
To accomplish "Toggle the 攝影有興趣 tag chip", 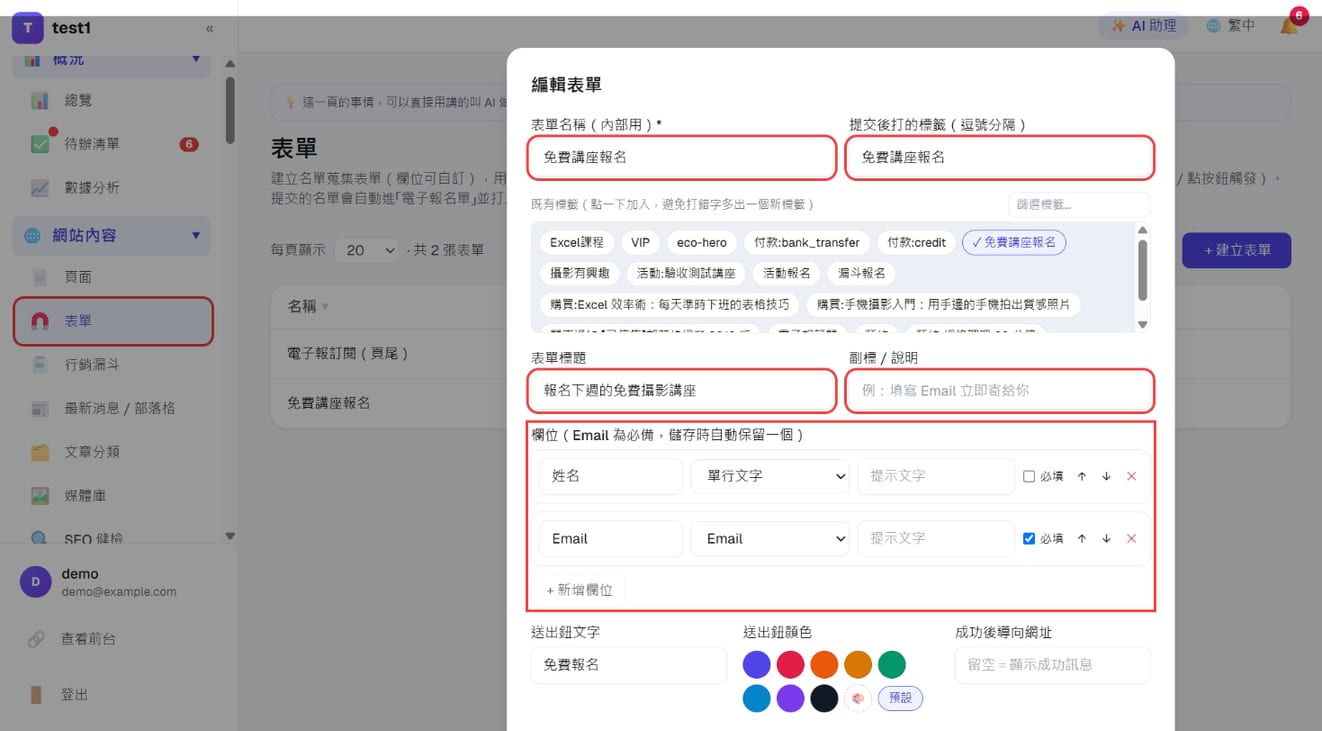I will [x=579, y=273].
